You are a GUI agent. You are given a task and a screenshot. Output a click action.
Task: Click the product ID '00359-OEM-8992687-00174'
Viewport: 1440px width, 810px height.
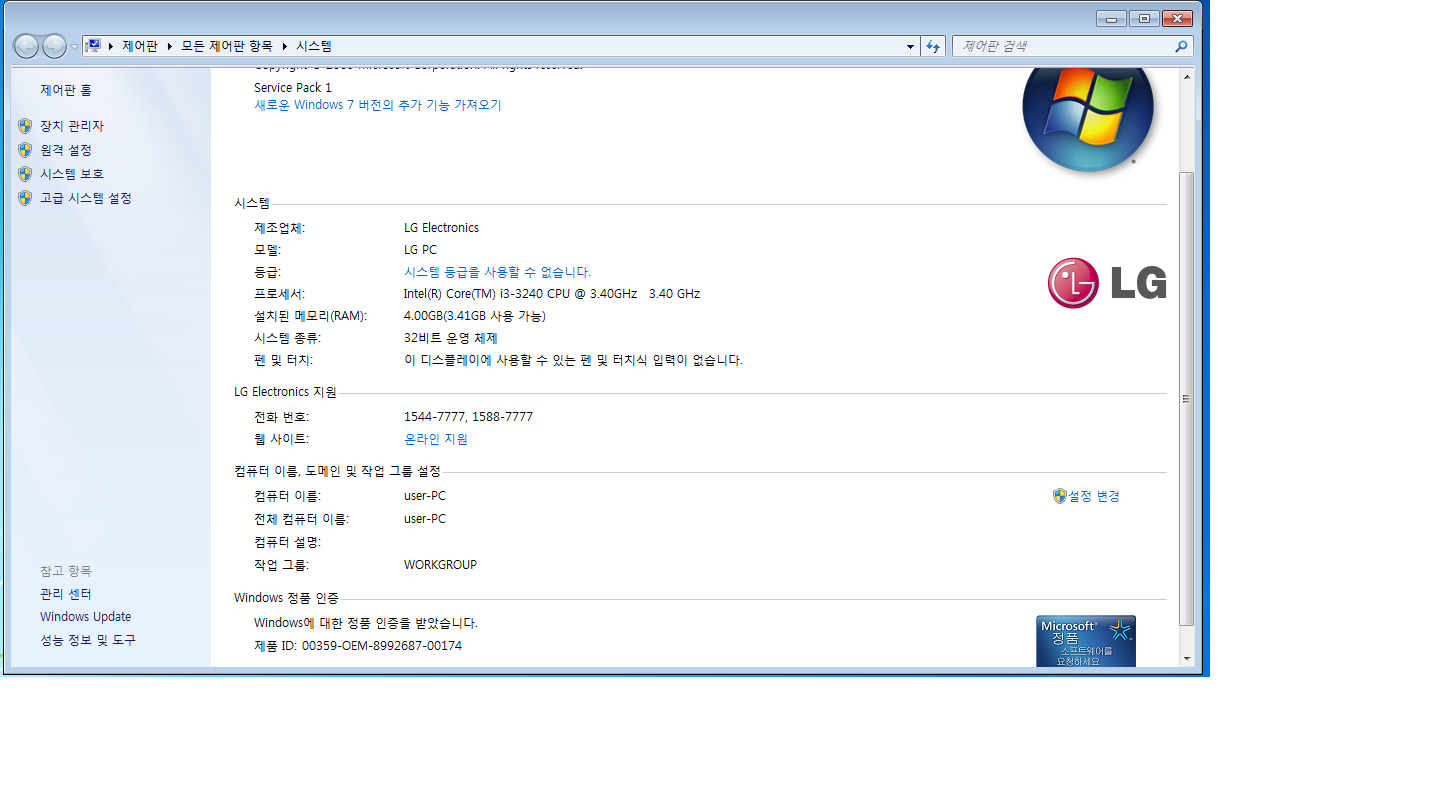(382, 646)
